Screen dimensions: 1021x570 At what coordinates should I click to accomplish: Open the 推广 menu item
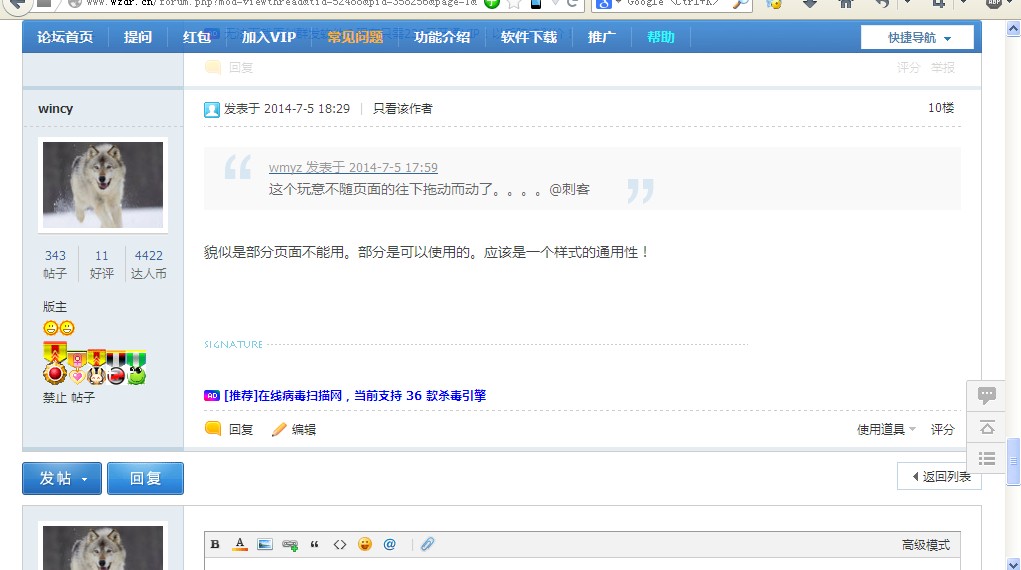click(602, 37)
